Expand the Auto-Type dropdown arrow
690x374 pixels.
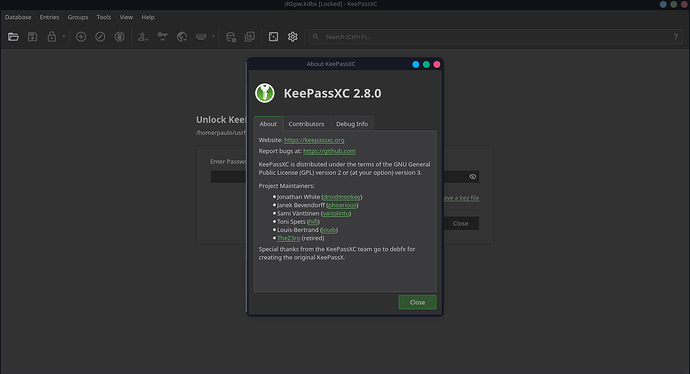213,37
